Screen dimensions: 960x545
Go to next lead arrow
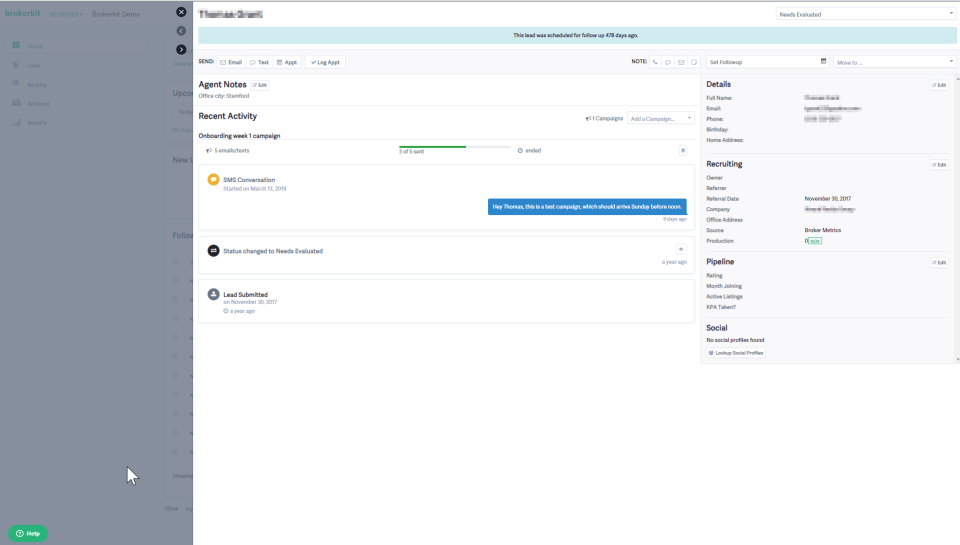coord(181,49)
